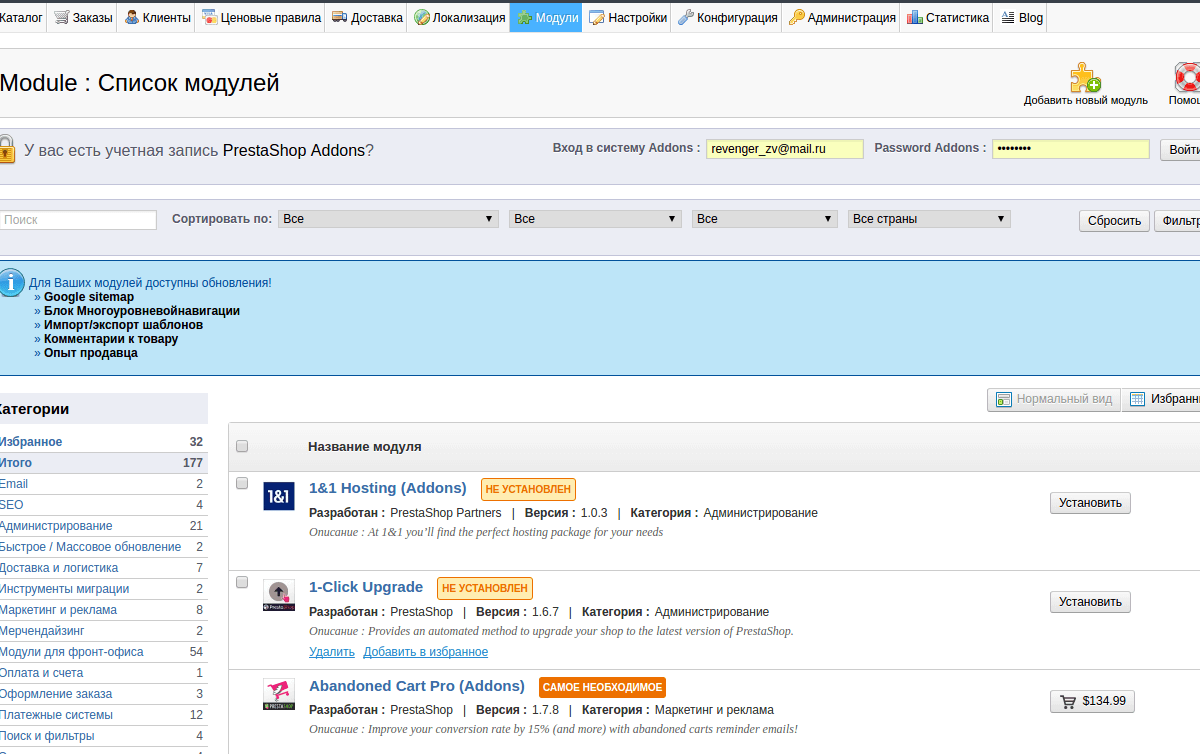Image resolution: width=1200 pixels, height=754 pixels.
Task: Focus the Password Addons field
Action: pyautogui.click(x=1071, y=149)
